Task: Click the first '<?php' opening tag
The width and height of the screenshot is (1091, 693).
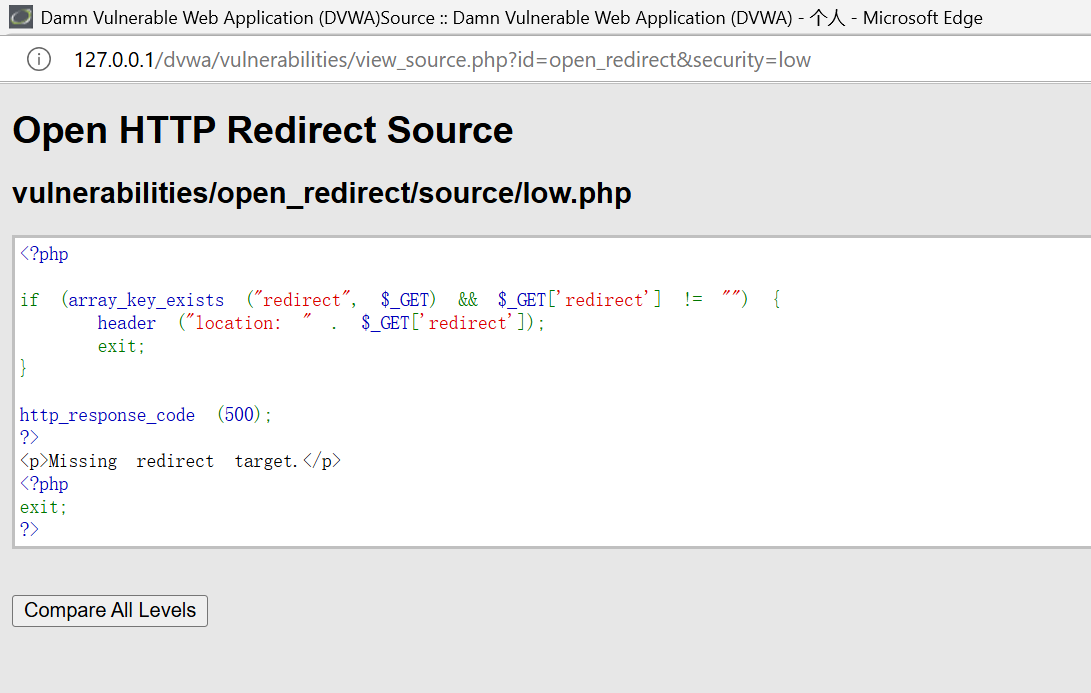Action: pyautogui.click(x=44, y=254)
